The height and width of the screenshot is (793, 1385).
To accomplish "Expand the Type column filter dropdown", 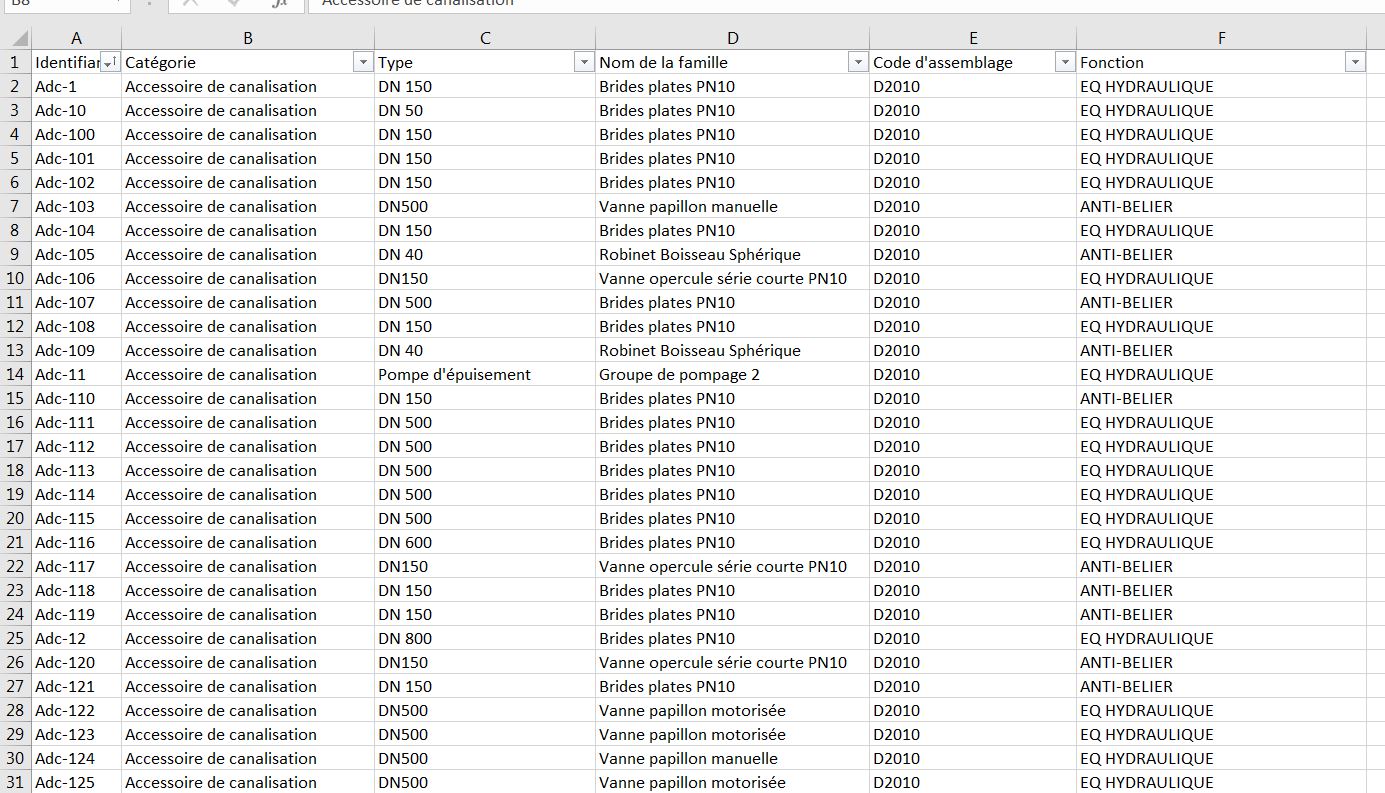I will tap(584, 63).
